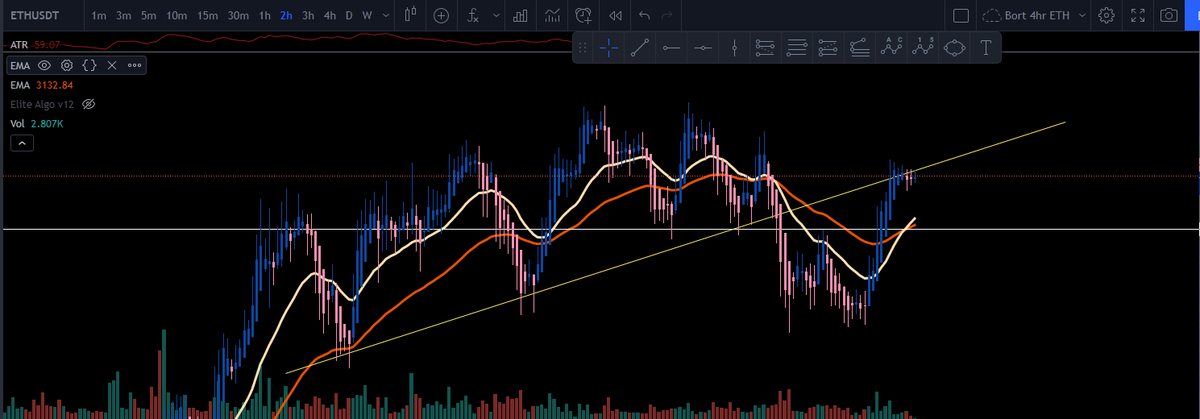Switch to 4h timeframe
The image size is (1200, 419).
click(x=330, y=15)
